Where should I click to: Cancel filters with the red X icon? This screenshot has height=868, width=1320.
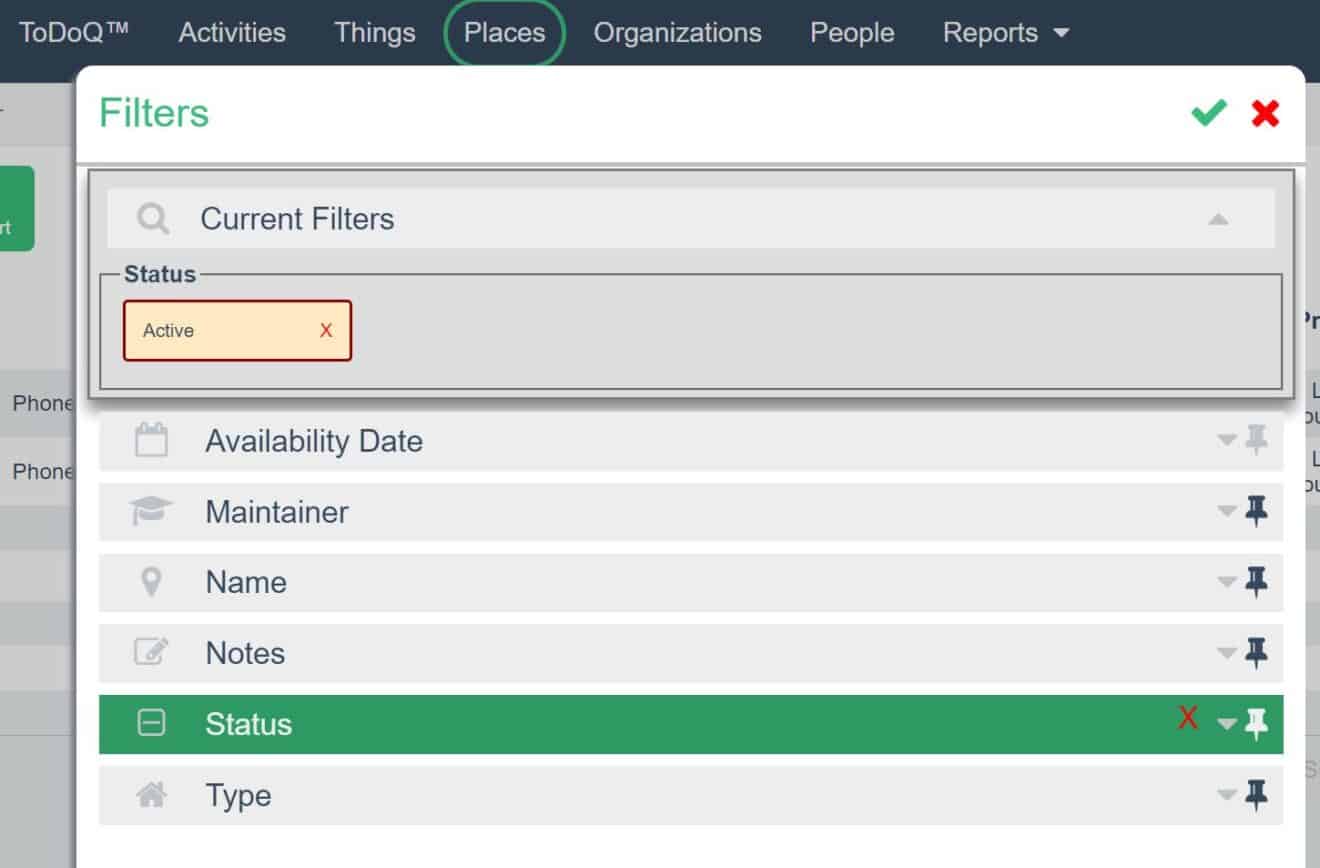(x=1265, y=113)
